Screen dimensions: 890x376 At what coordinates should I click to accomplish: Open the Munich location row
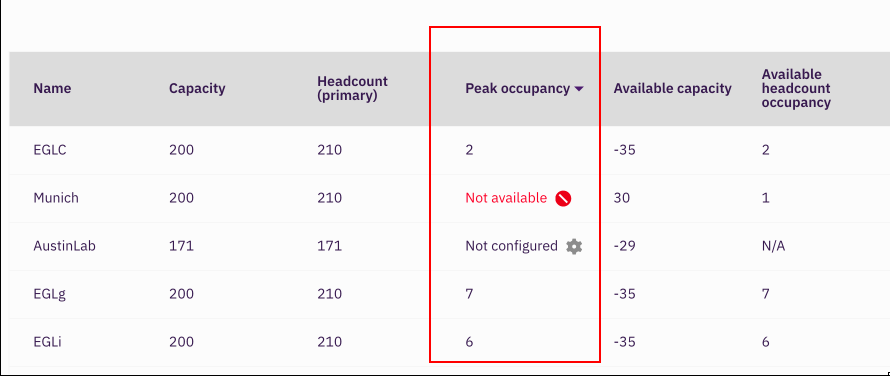coord(450,198)
